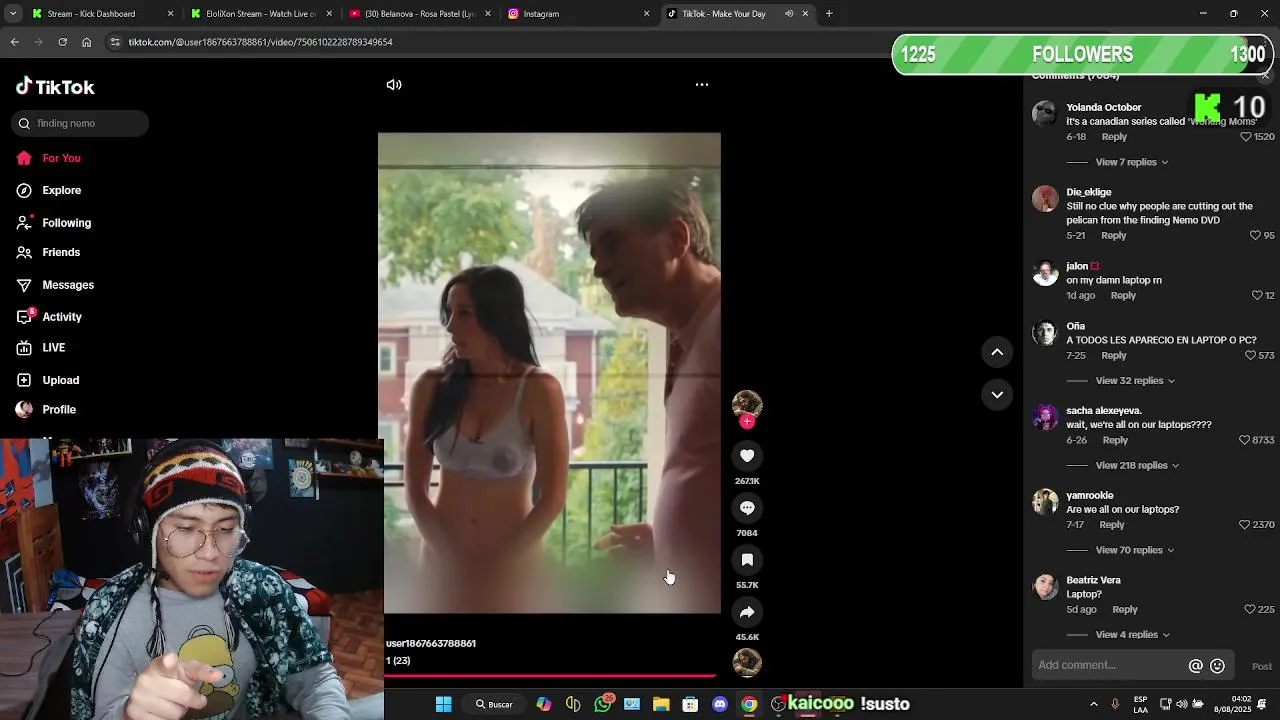Reply to jalon's comment

[1123, 296]
